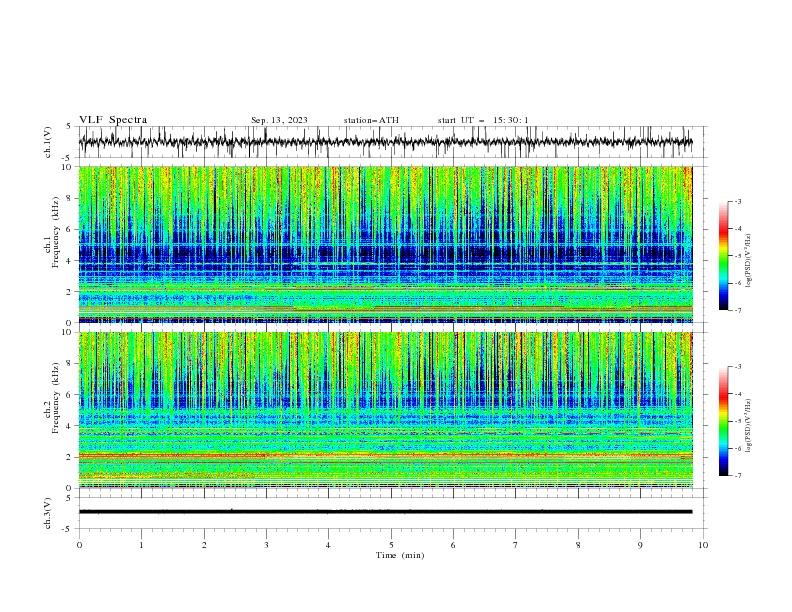This screenshot has height=612, width=792.
Task: Click the ch.1 spectrogram plot
Action: (386, 244)
